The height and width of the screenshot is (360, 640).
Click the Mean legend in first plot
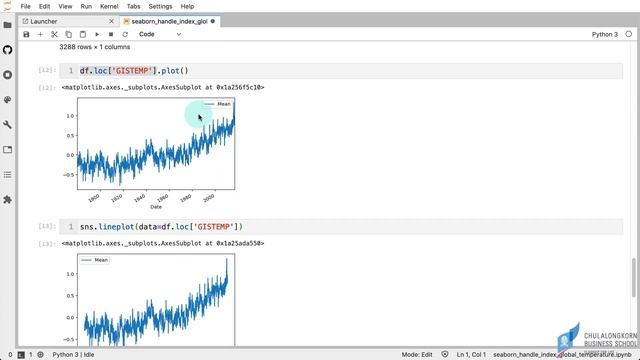pyautogui.click(x=218, y=104)
